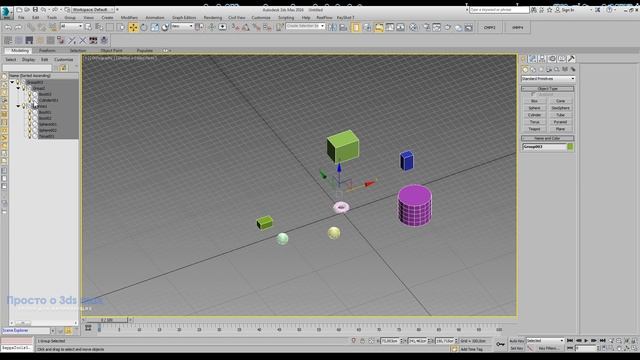Viewport: 640px width, 360px height.
Task: Click the Set Keys key icon
Action: click(500, 344)
